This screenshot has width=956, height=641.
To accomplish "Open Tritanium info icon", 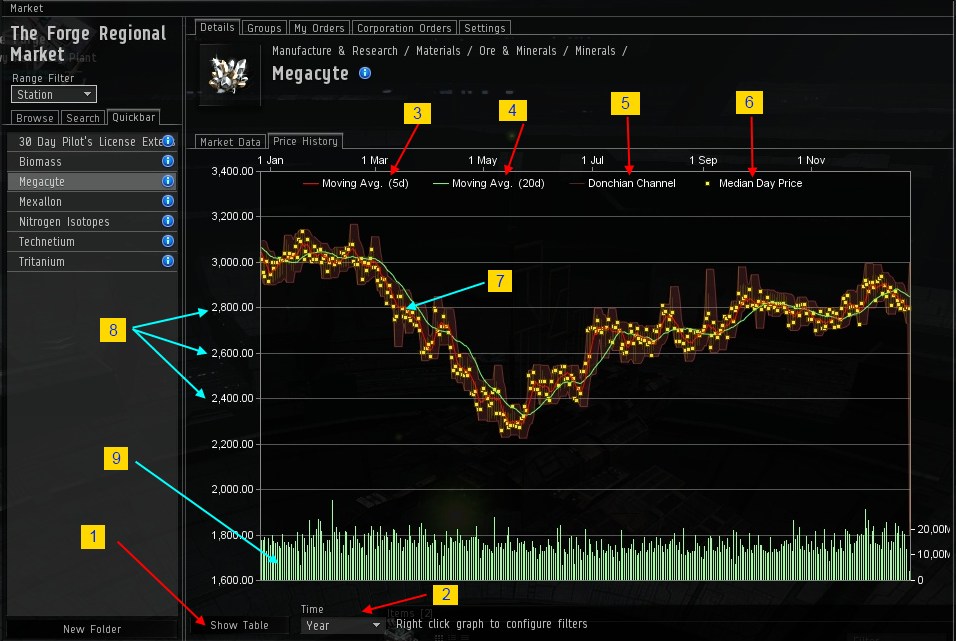I will (x=168, y=261).
